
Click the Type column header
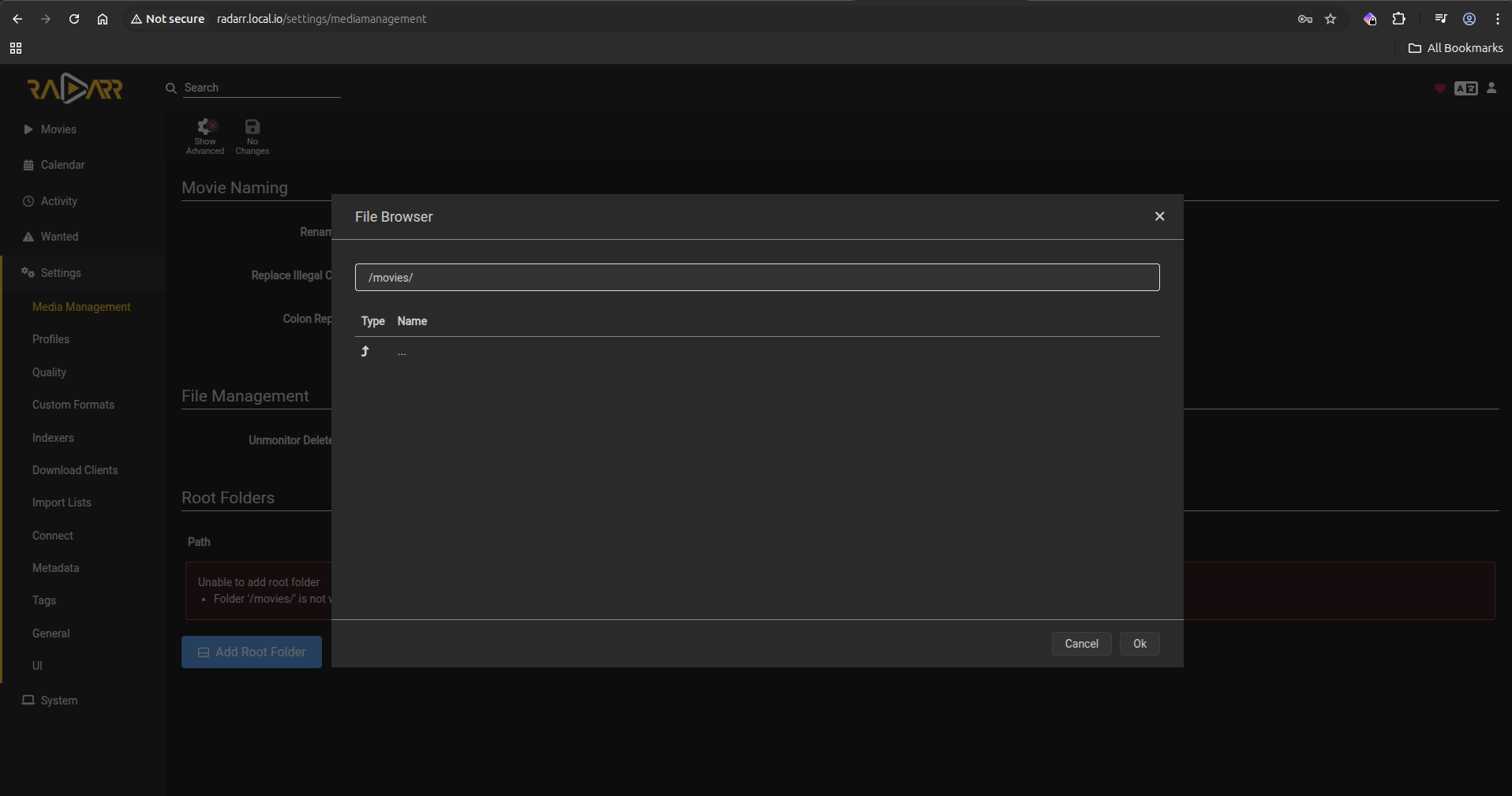coord(372,321)
